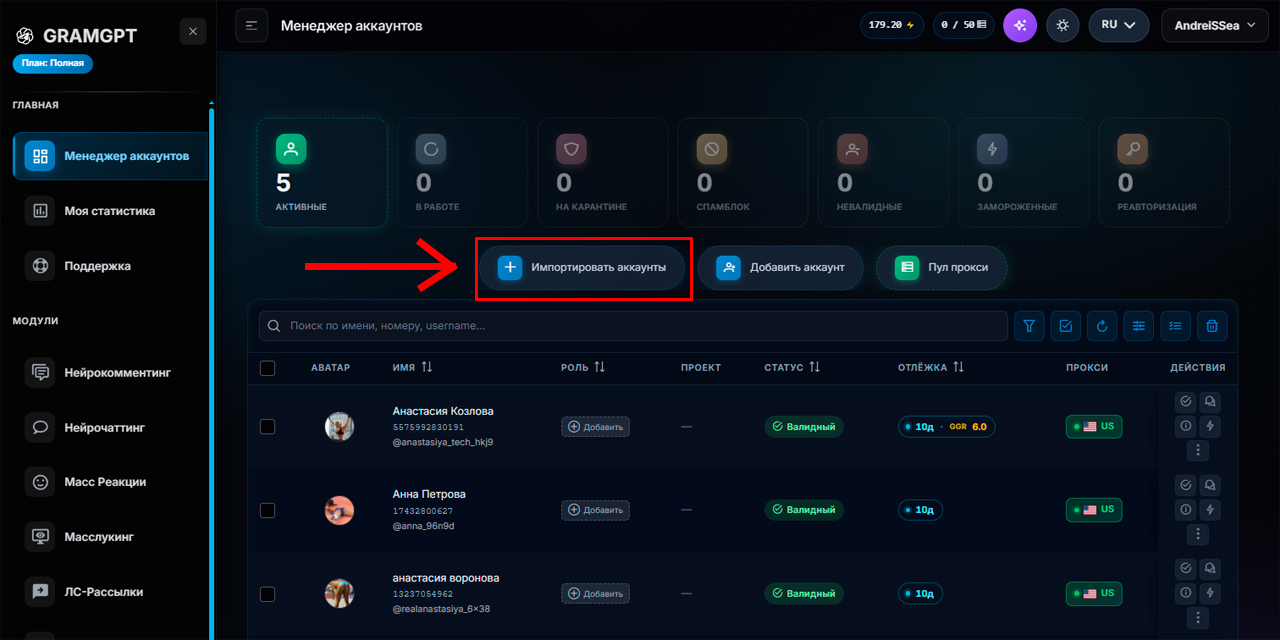Switch theme using the sun icon

pos(1063,25)
